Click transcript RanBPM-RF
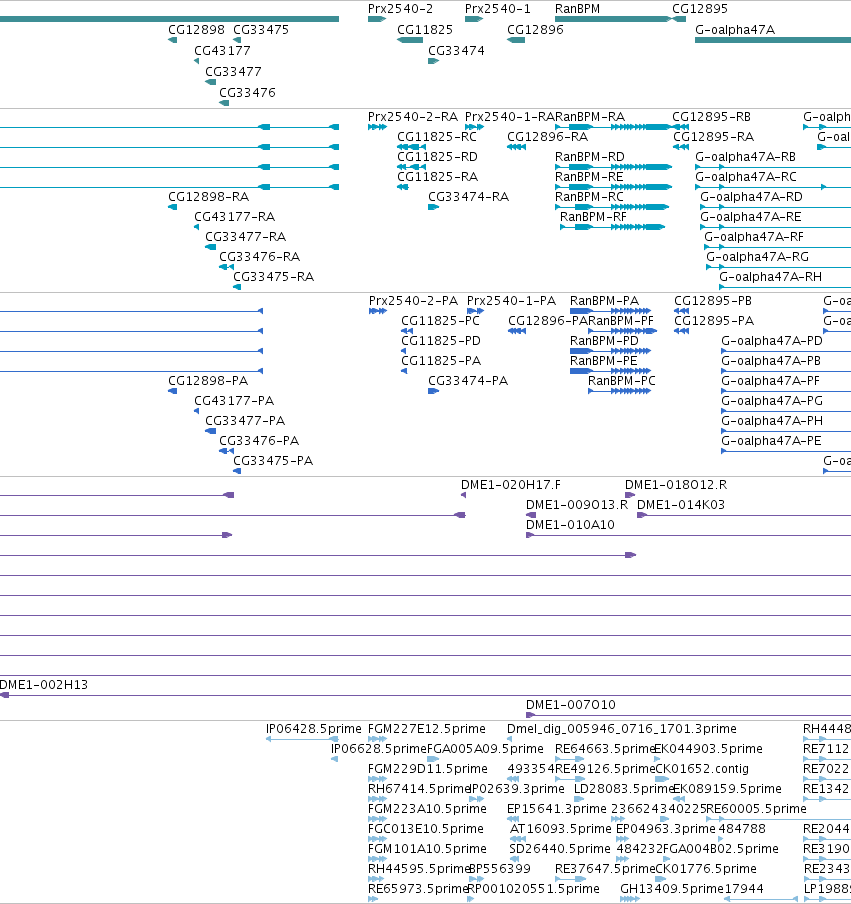The height and width of the screenshot is (904, 851). [593, 217]
